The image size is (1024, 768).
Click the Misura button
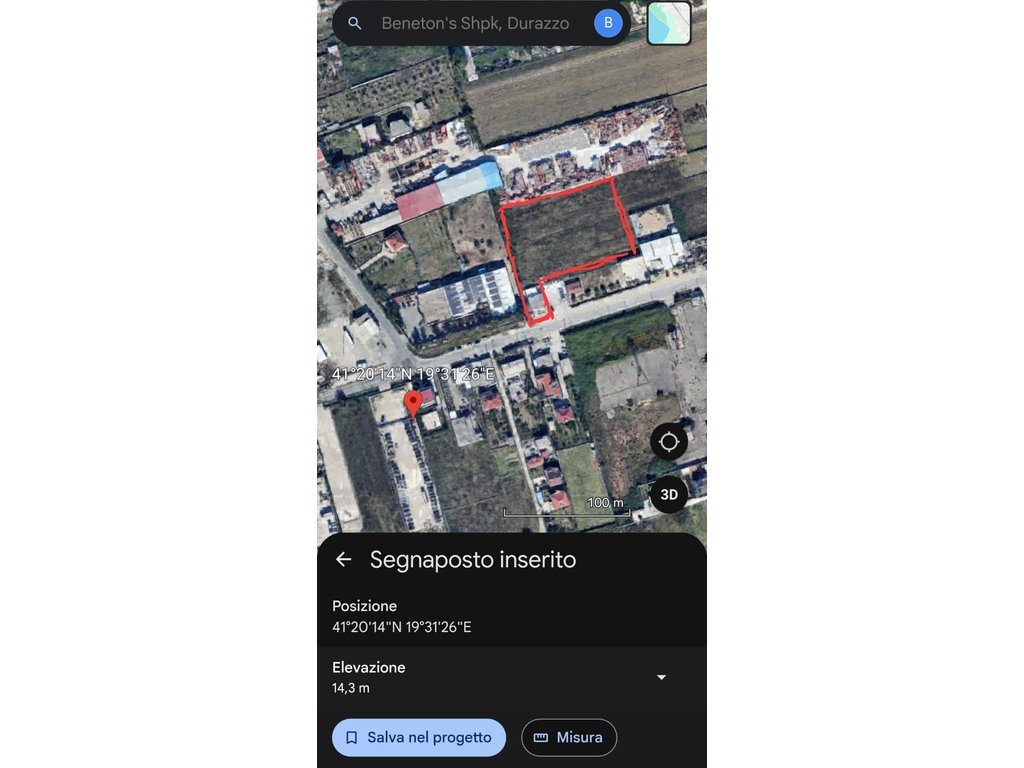[569, 737]
